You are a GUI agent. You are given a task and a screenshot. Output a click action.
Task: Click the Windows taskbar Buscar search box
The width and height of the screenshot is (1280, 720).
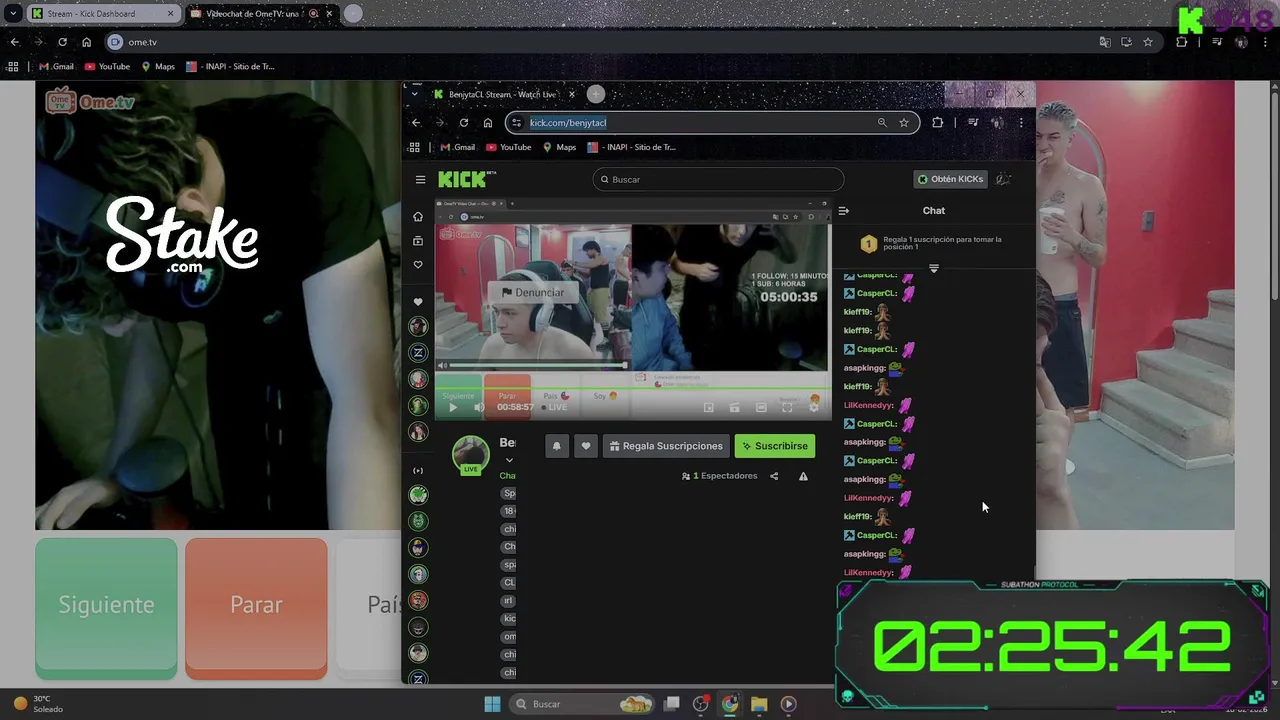pyautogui.click(x=583, y=704)
